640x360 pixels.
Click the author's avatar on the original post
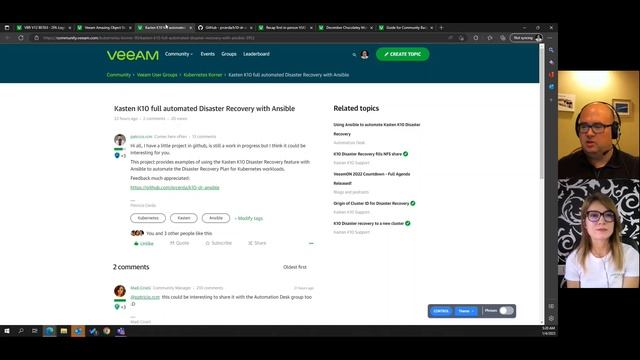click(x=120, y=140)
